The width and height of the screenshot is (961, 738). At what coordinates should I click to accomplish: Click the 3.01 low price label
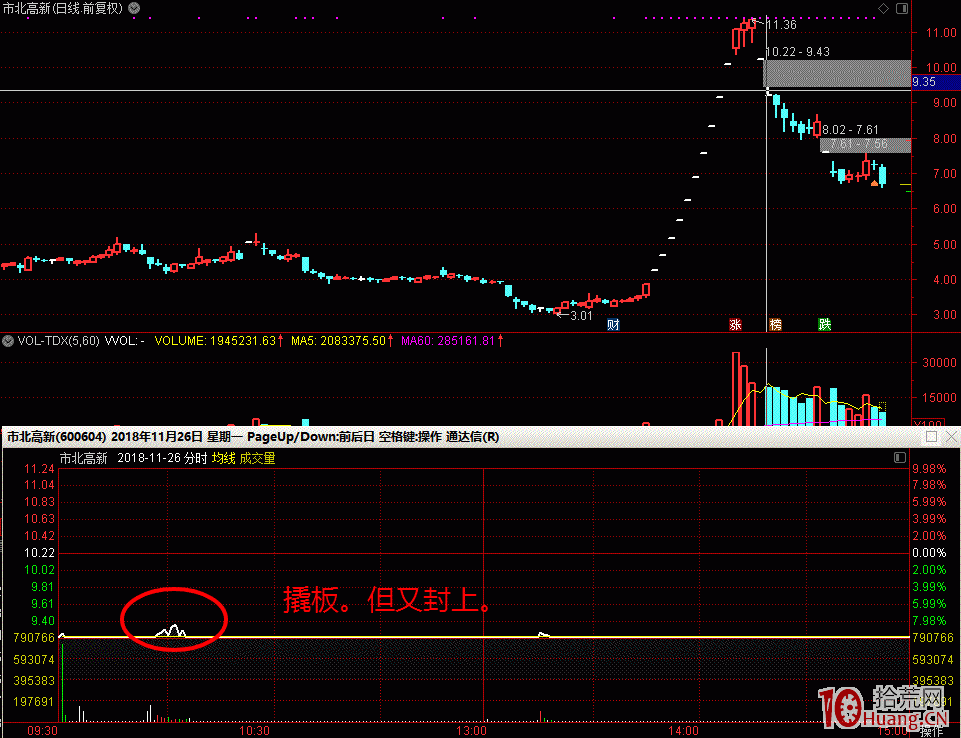coord(581,316)
